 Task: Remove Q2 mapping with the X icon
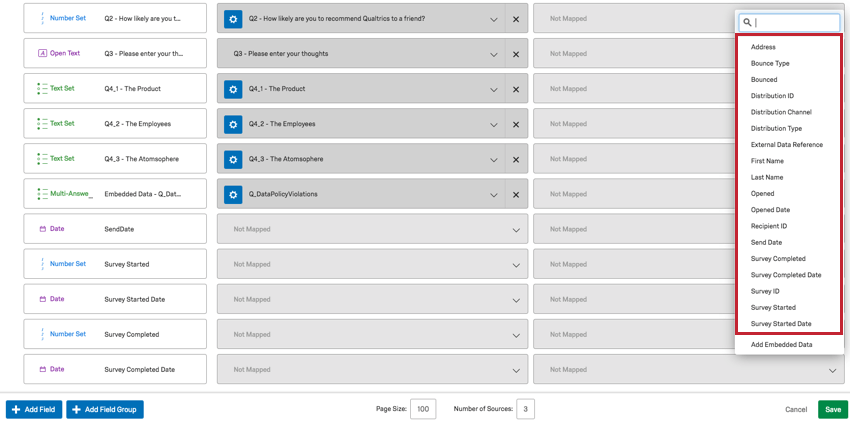[x=516, y=19]
